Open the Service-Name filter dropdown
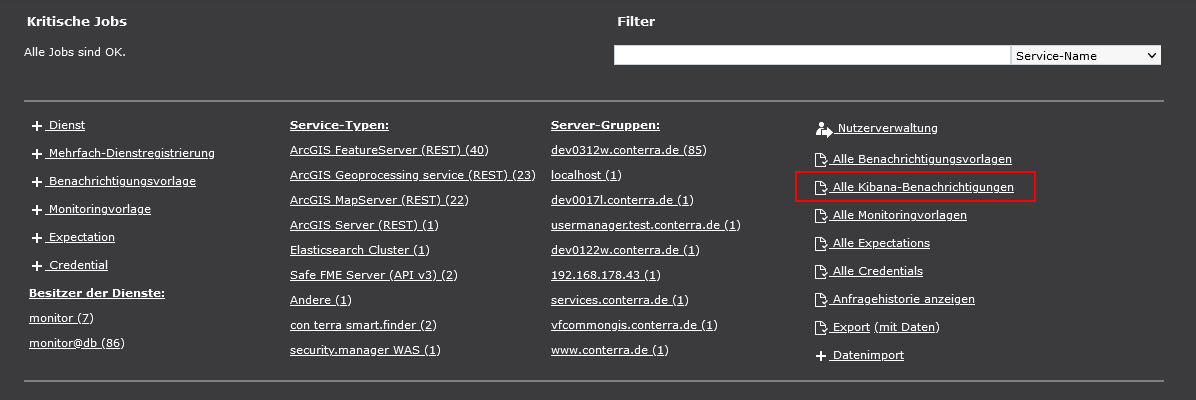 coord(1085,56)
